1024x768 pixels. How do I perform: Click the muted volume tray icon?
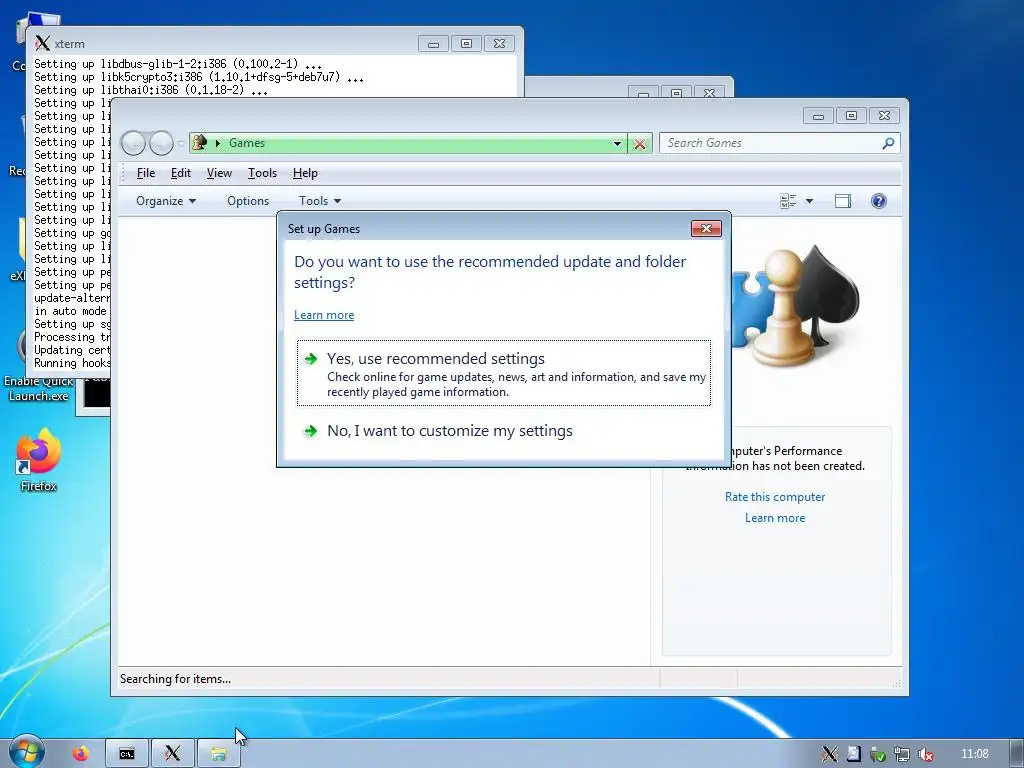tap(925, 754)
